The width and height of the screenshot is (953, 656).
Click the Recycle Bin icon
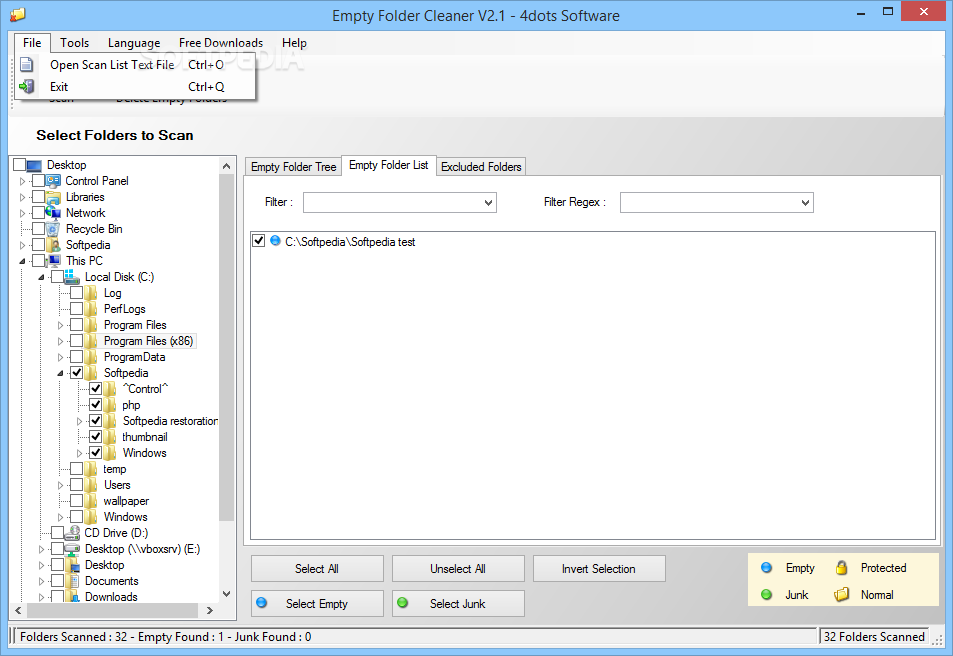[x=53, y=229]
